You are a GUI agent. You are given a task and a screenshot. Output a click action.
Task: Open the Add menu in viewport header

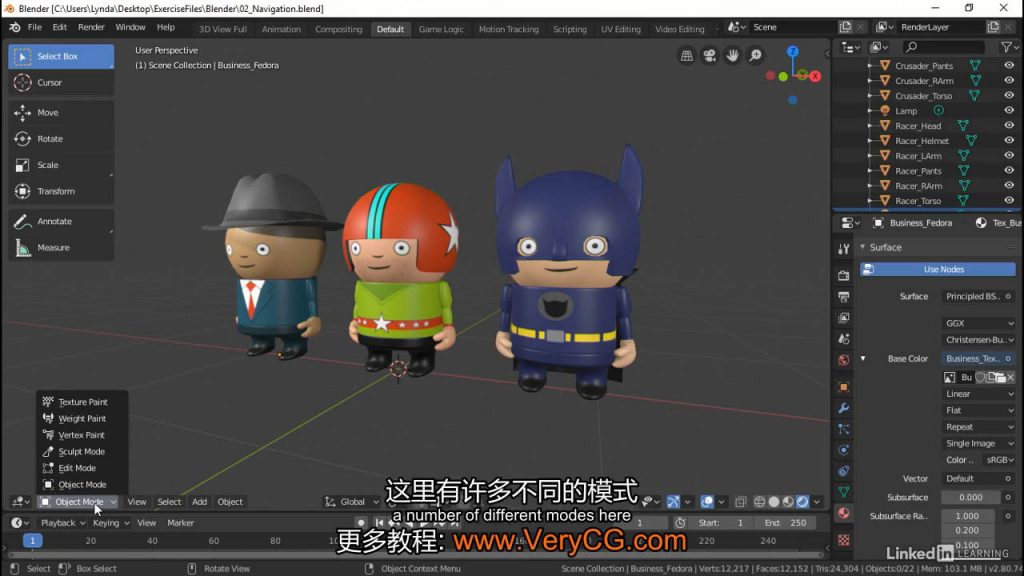199,502
